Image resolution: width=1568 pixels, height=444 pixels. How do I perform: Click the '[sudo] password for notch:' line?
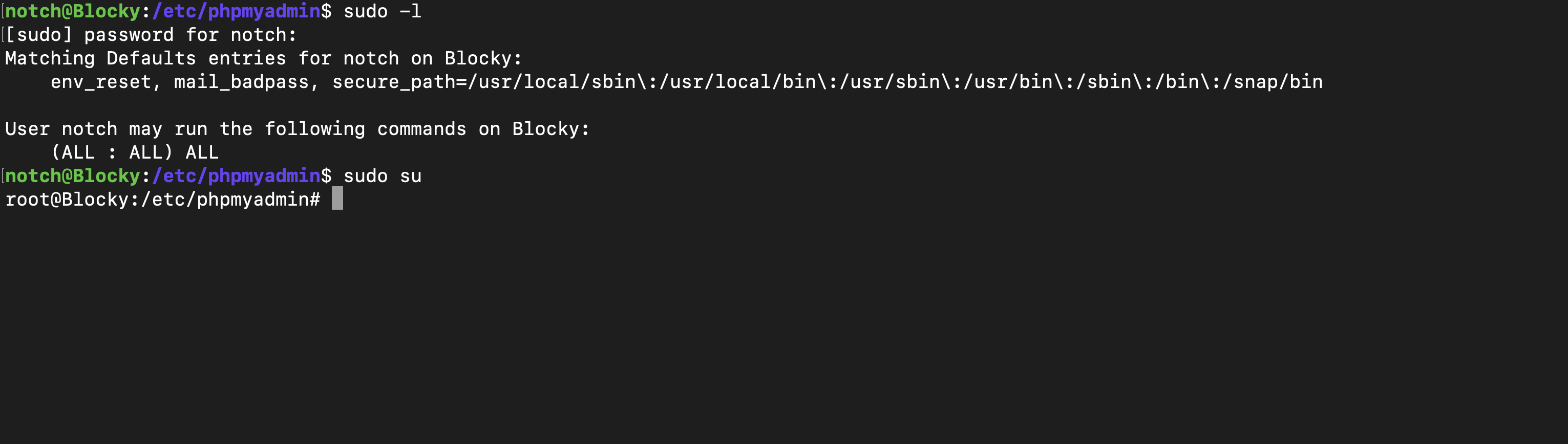[151, 35]
